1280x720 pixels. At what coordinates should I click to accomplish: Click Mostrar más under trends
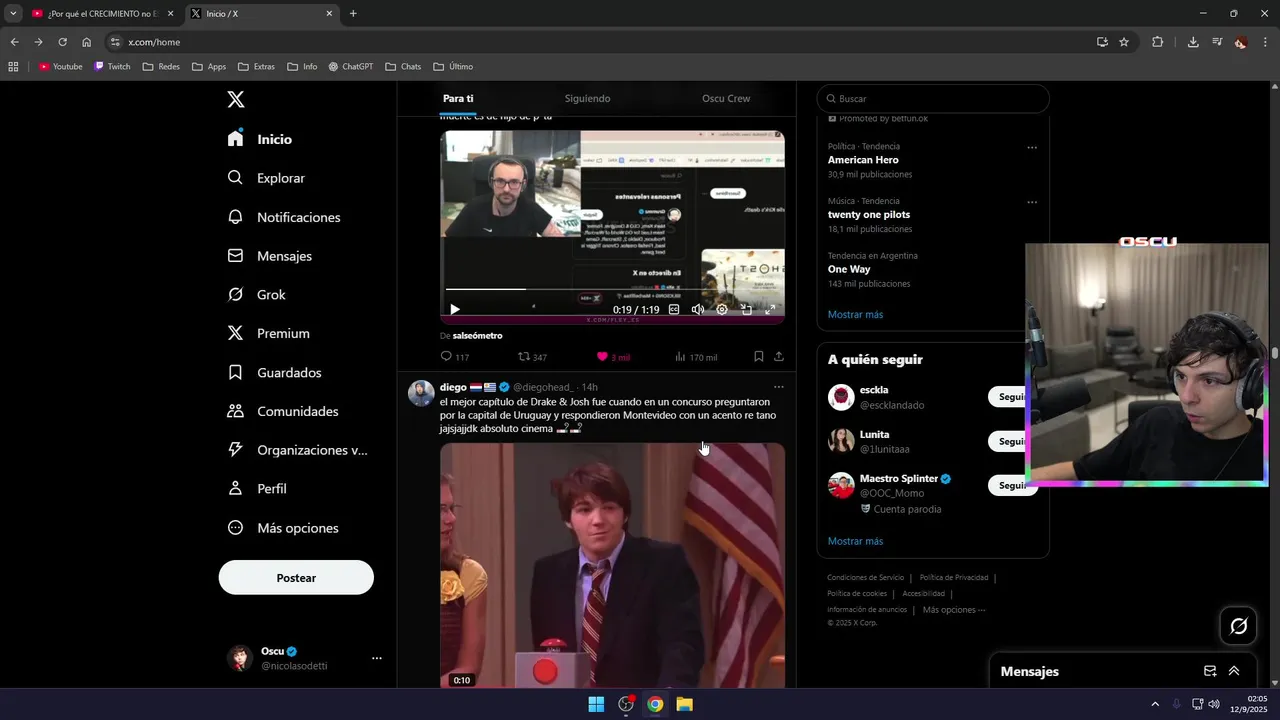click(x=855, y=314)
